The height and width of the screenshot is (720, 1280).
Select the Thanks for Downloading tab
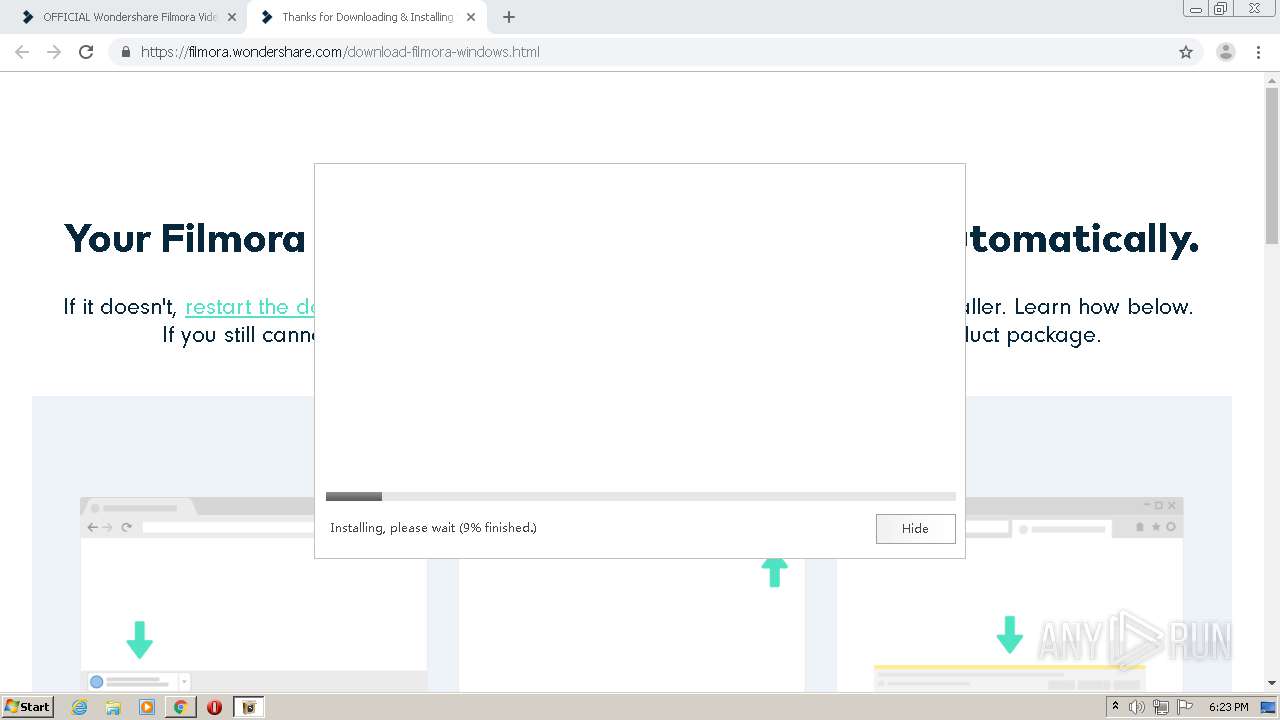point(367,17)
